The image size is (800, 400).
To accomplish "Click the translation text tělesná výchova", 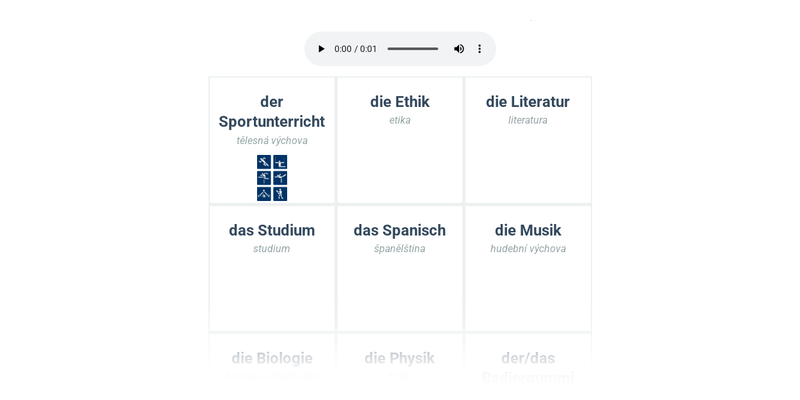I will [x=272, y=141].
